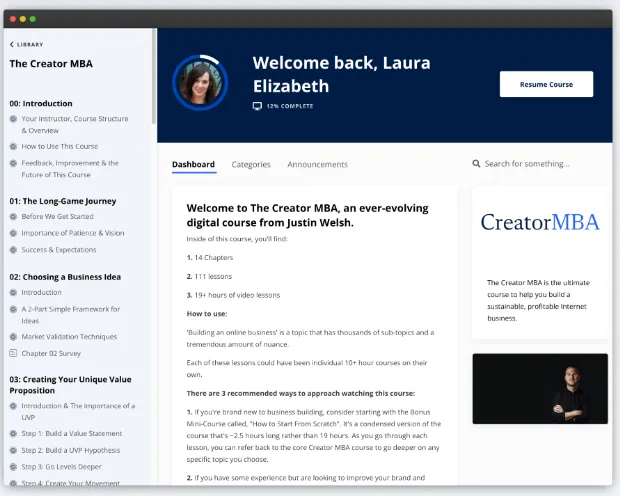The image size is (620, 496).
Task: Click the status icon beside chapter 02 'Introduction' lesson
Action: pyautogui.click(x=13, y=292)
